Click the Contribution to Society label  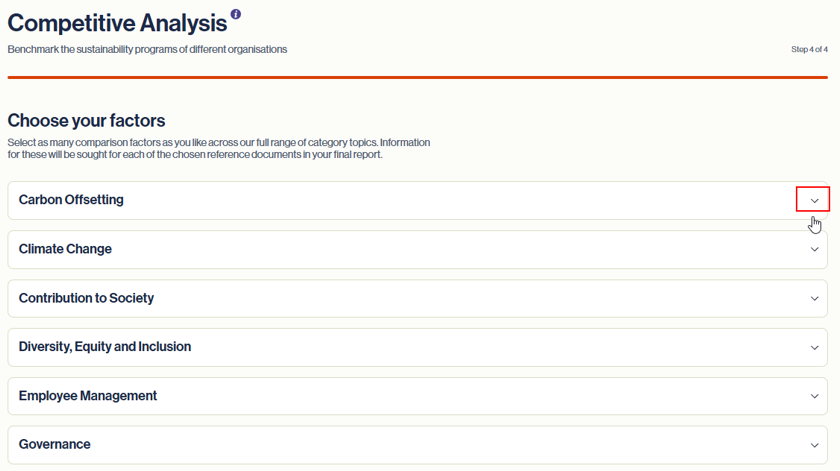pyautogui.click(x=86, y=298)
